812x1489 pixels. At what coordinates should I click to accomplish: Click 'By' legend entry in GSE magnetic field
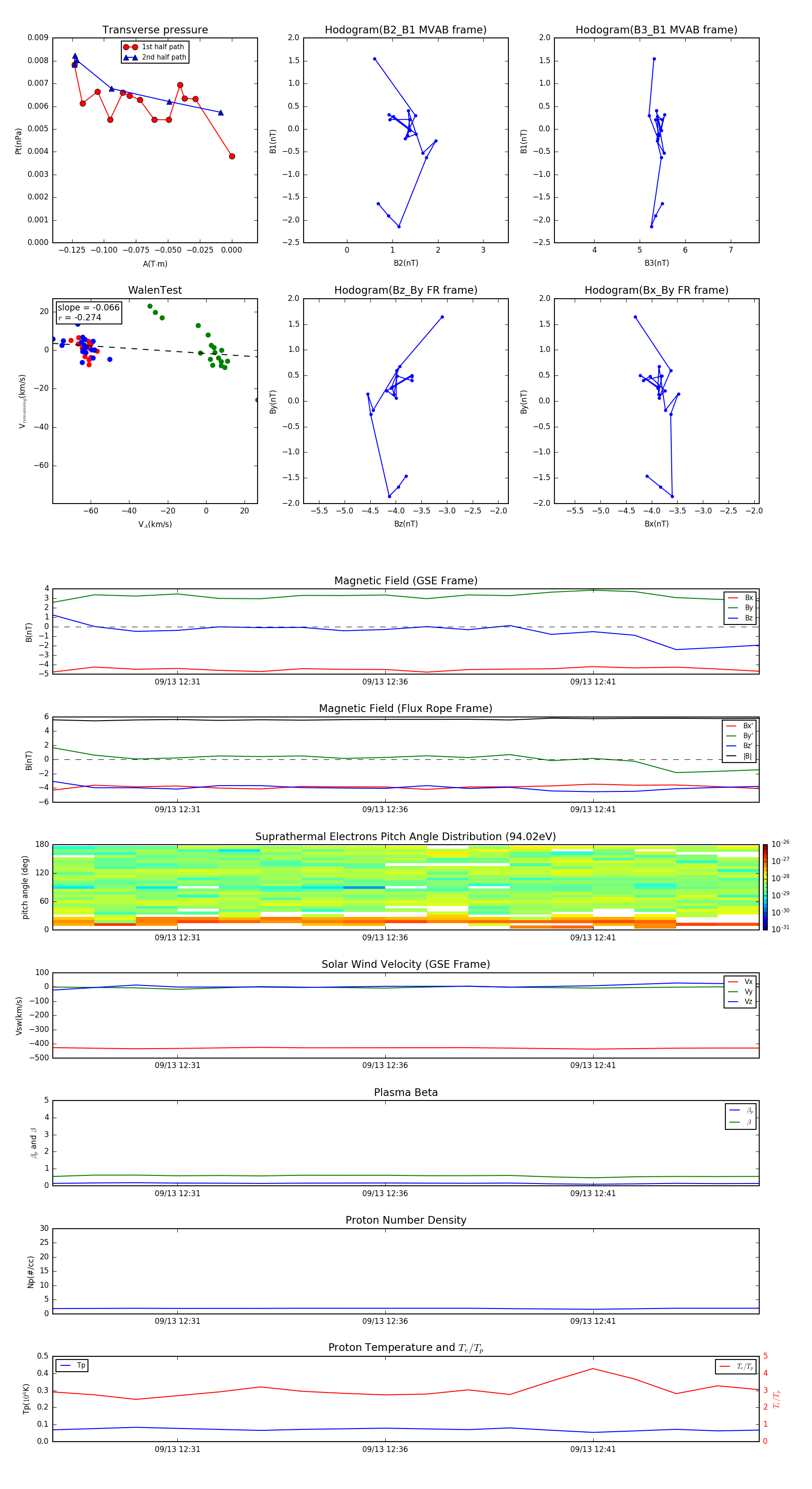740,608
